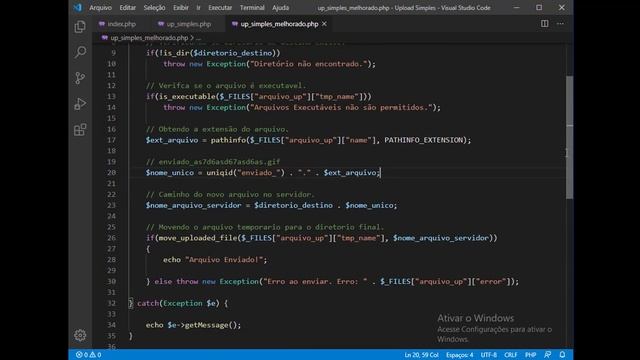Click the pathinfo function on line 17
The width and height of the screenshot is (640, 360).
(x=228, y=140)
